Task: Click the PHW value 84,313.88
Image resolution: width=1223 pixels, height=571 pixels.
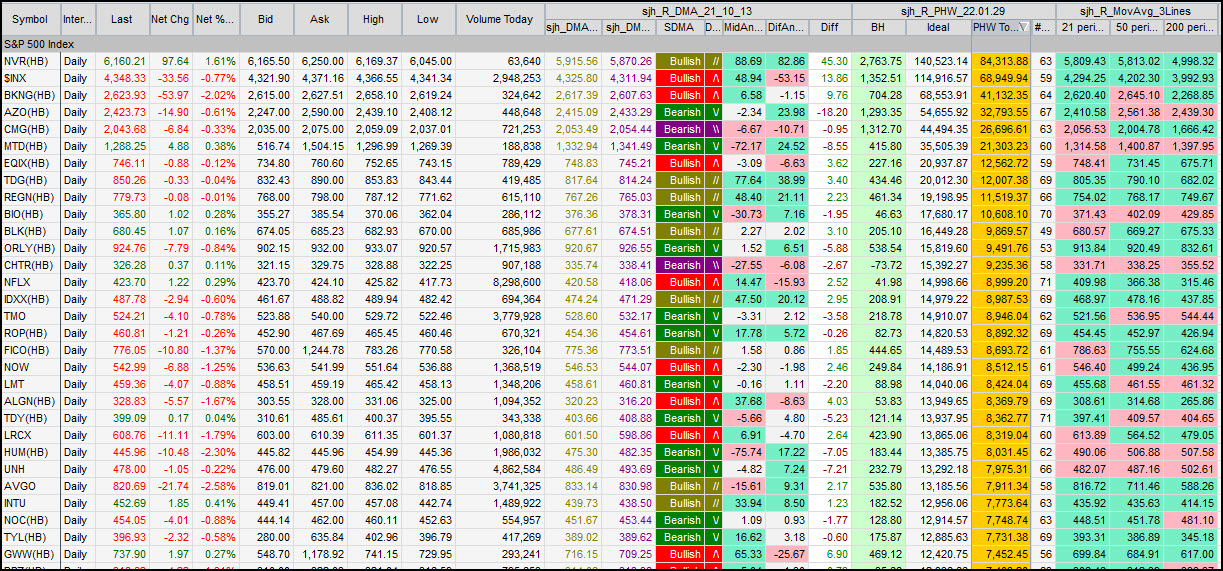Action: (1000, 61)
